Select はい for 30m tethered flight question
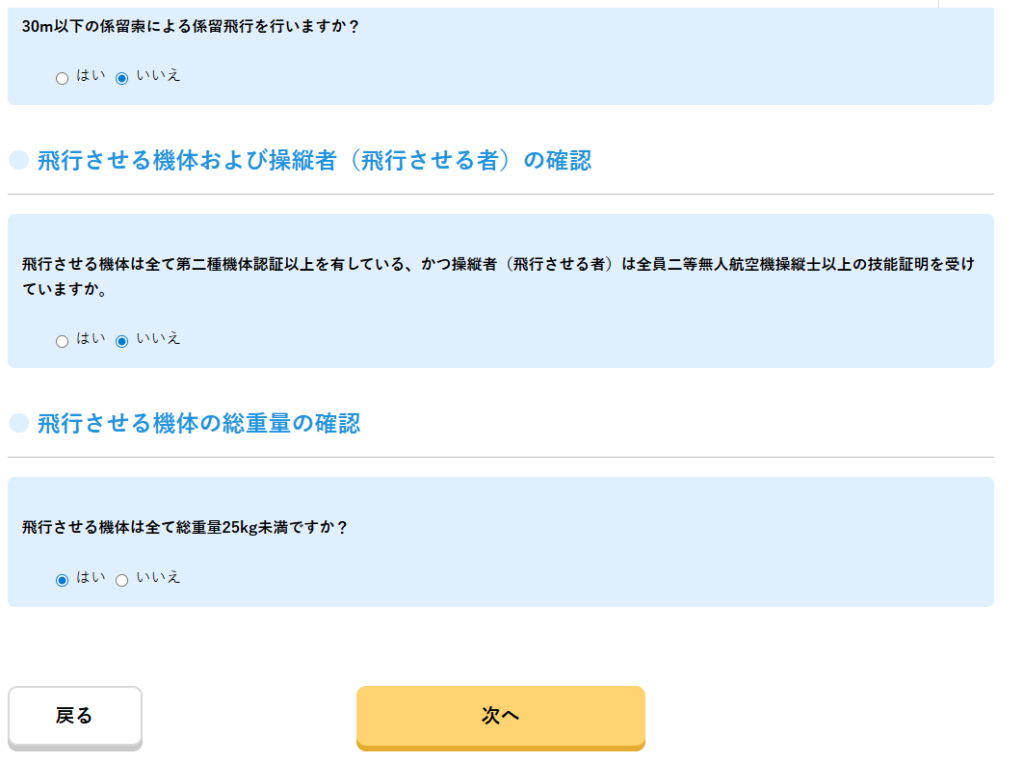 62,78
